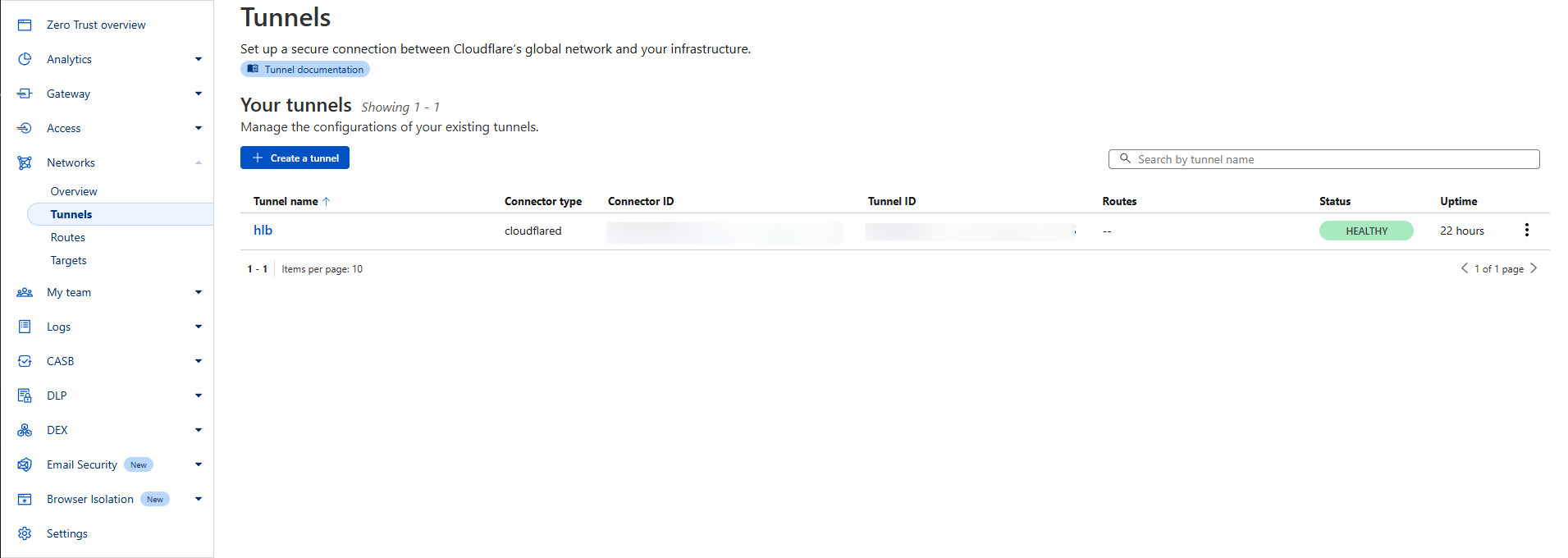1568x558 pixels.
Task: Expand the Analytics menu arrow
Action: pos(199,59)
